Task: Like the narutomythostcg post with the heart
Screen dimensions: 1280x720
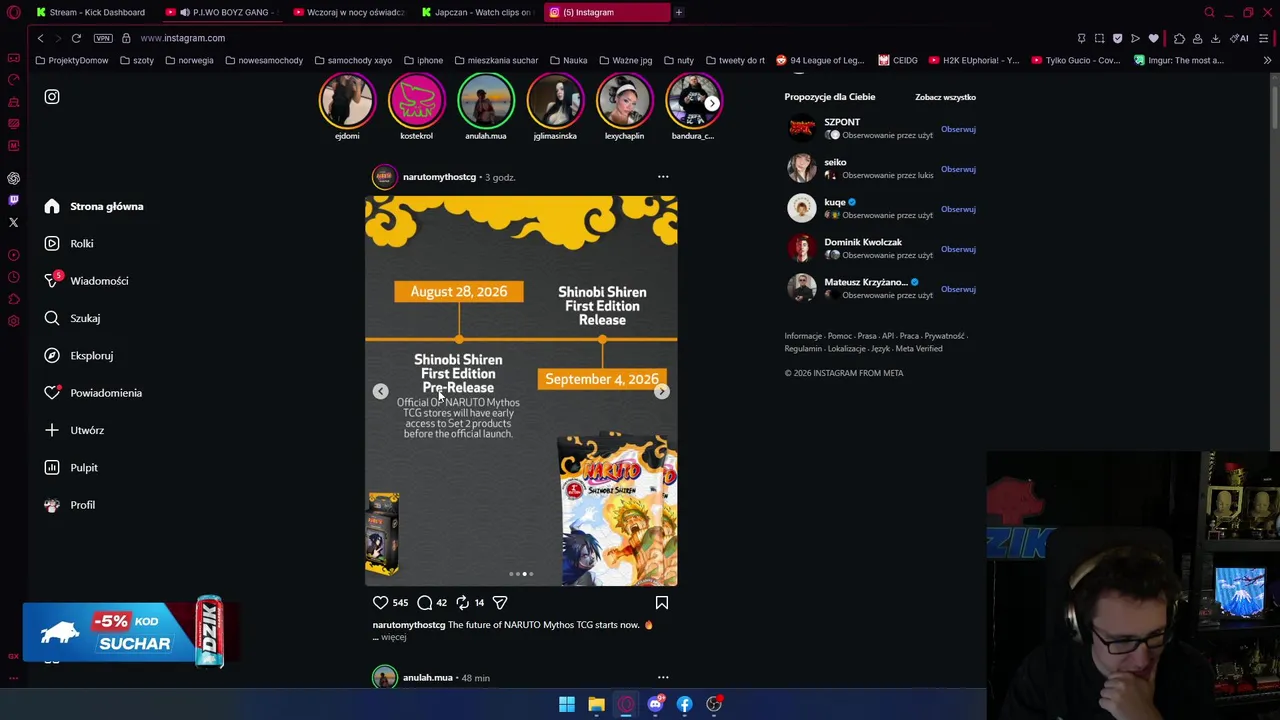Action: [x=380, y=603]
